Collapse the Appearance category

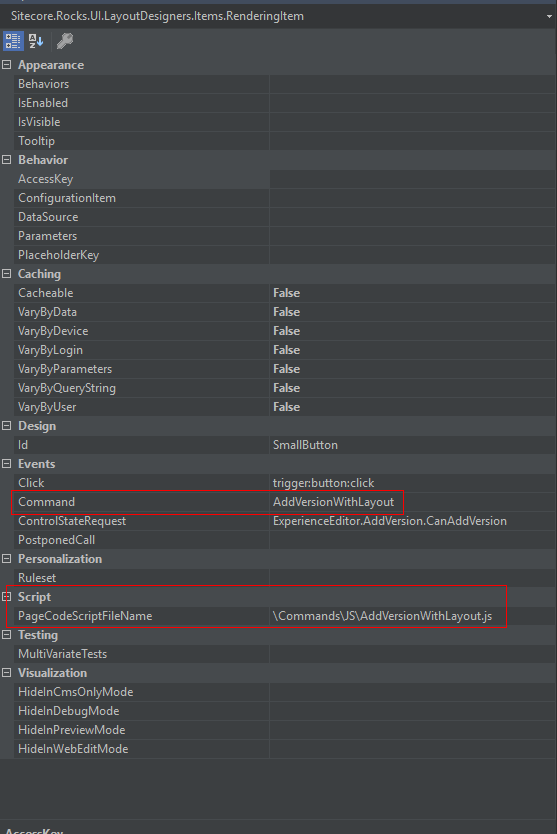coord(6,65)
